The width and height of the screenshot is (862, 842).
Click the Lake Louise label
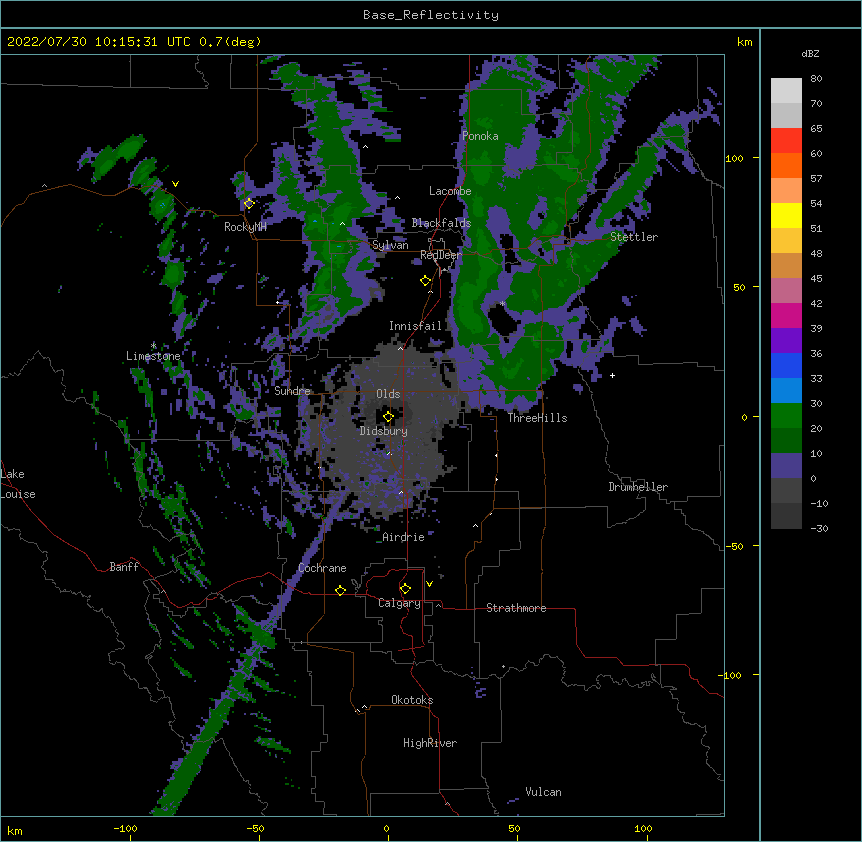click(16, 484)
